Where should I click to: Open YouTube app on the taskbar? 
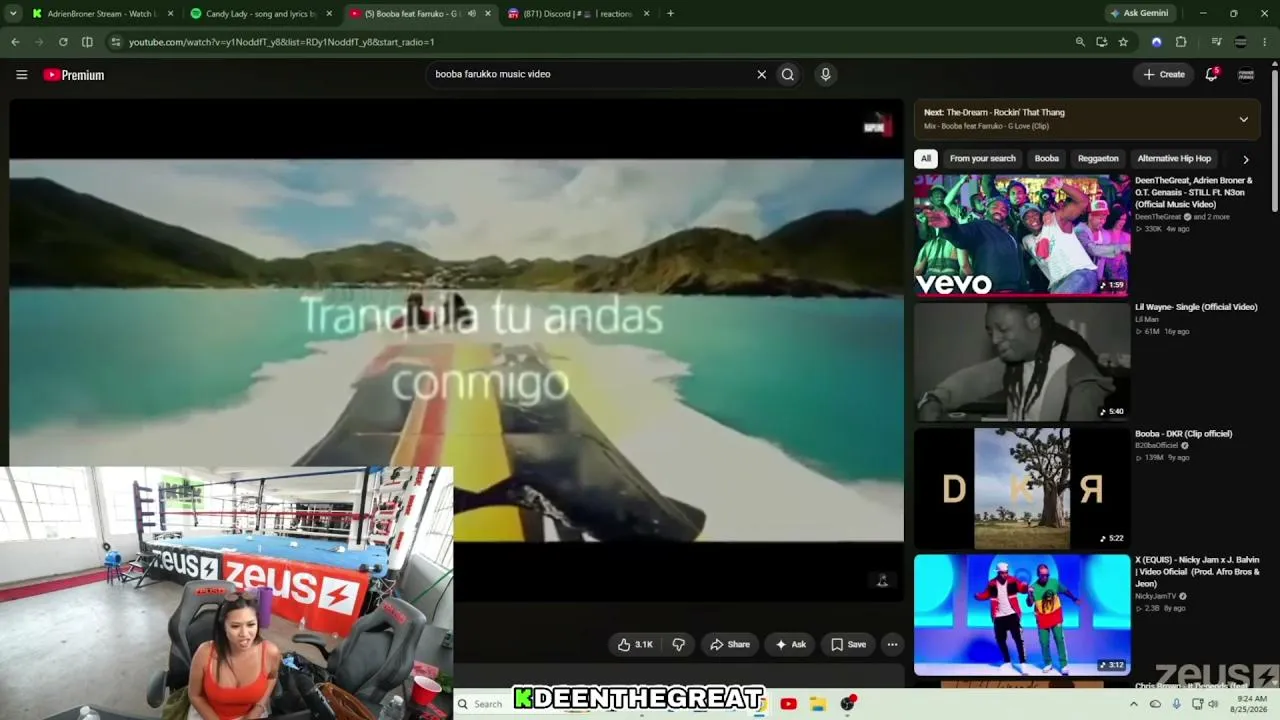click(788, 704)
